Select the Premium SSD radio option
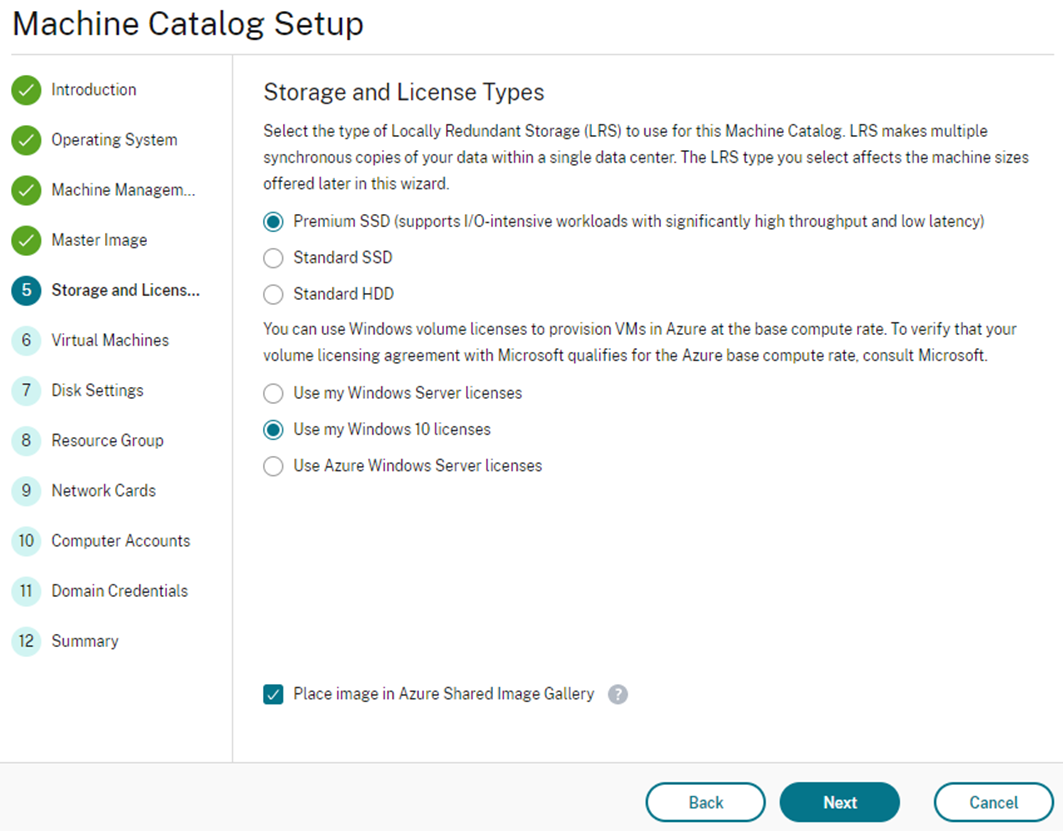This screenshot has width=1063, height=831. 273,222
